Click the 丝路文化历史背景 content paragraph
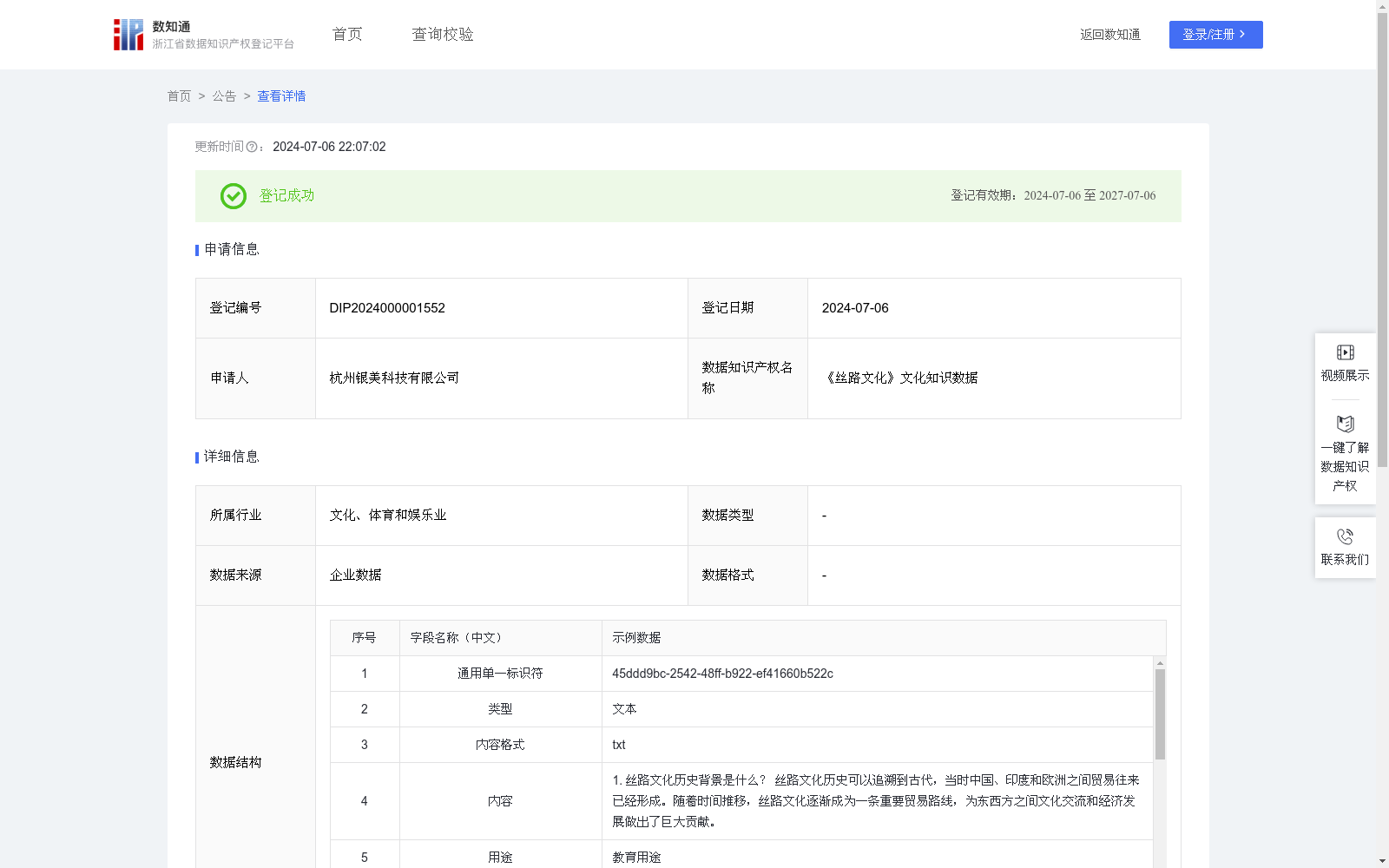 876,801
